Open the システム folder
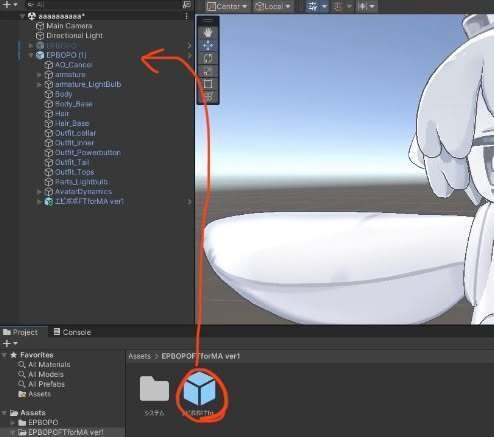This screenshot has width=494, height=437. click(154, 389)
